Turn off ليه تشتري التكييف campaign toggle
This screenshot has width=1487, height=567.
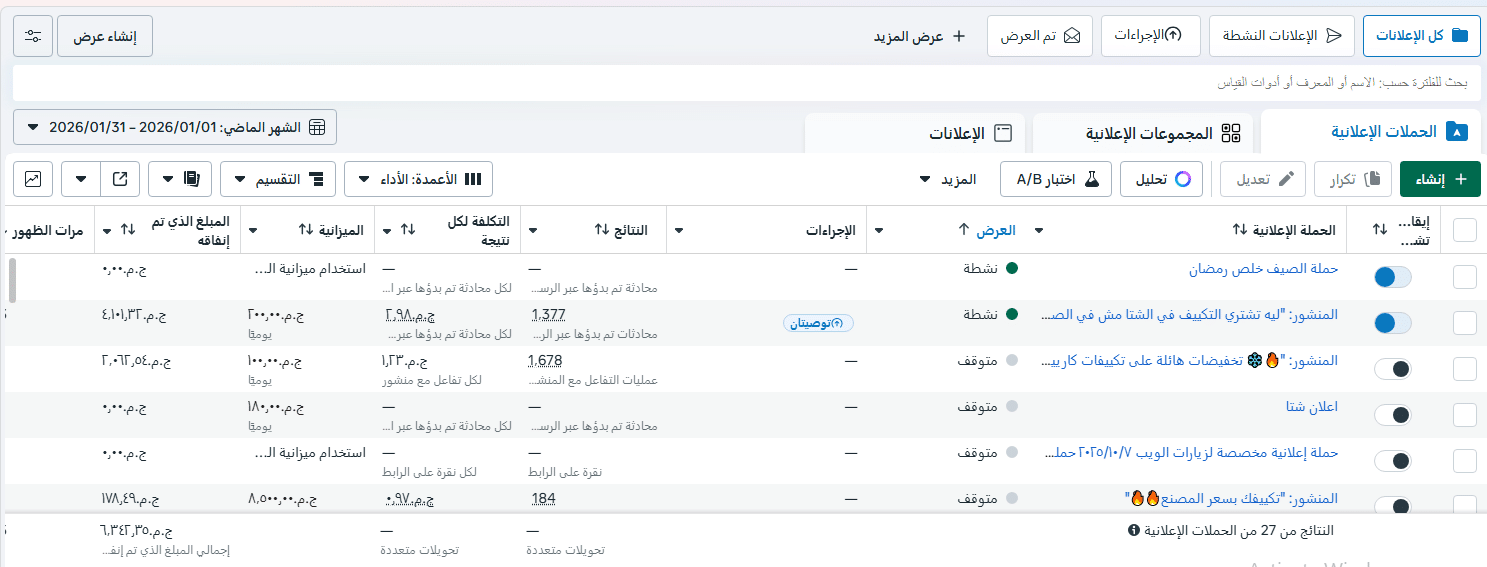[x=1393, y=323]
